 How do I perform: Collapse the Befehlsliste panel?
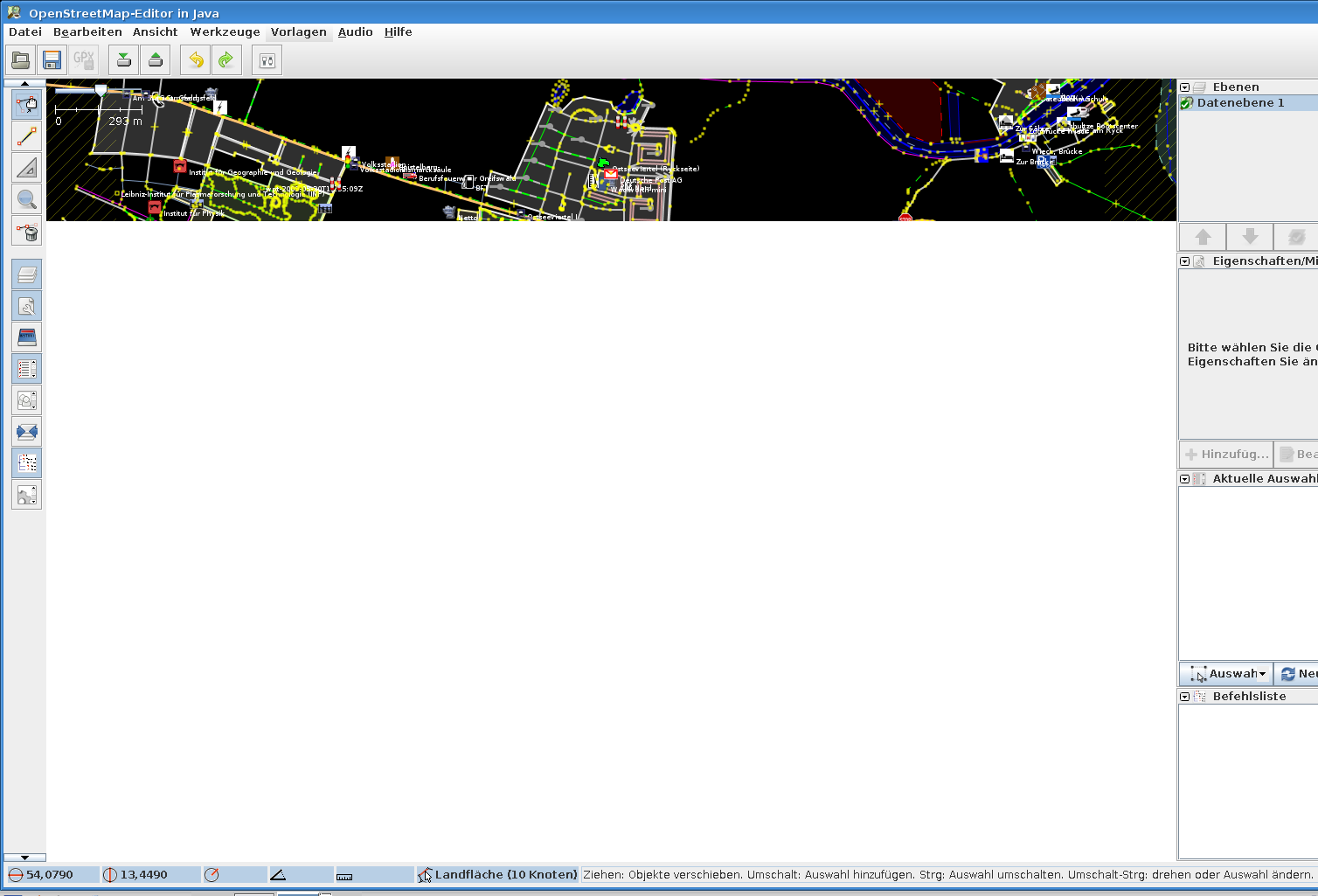[x=1185, y=697]
